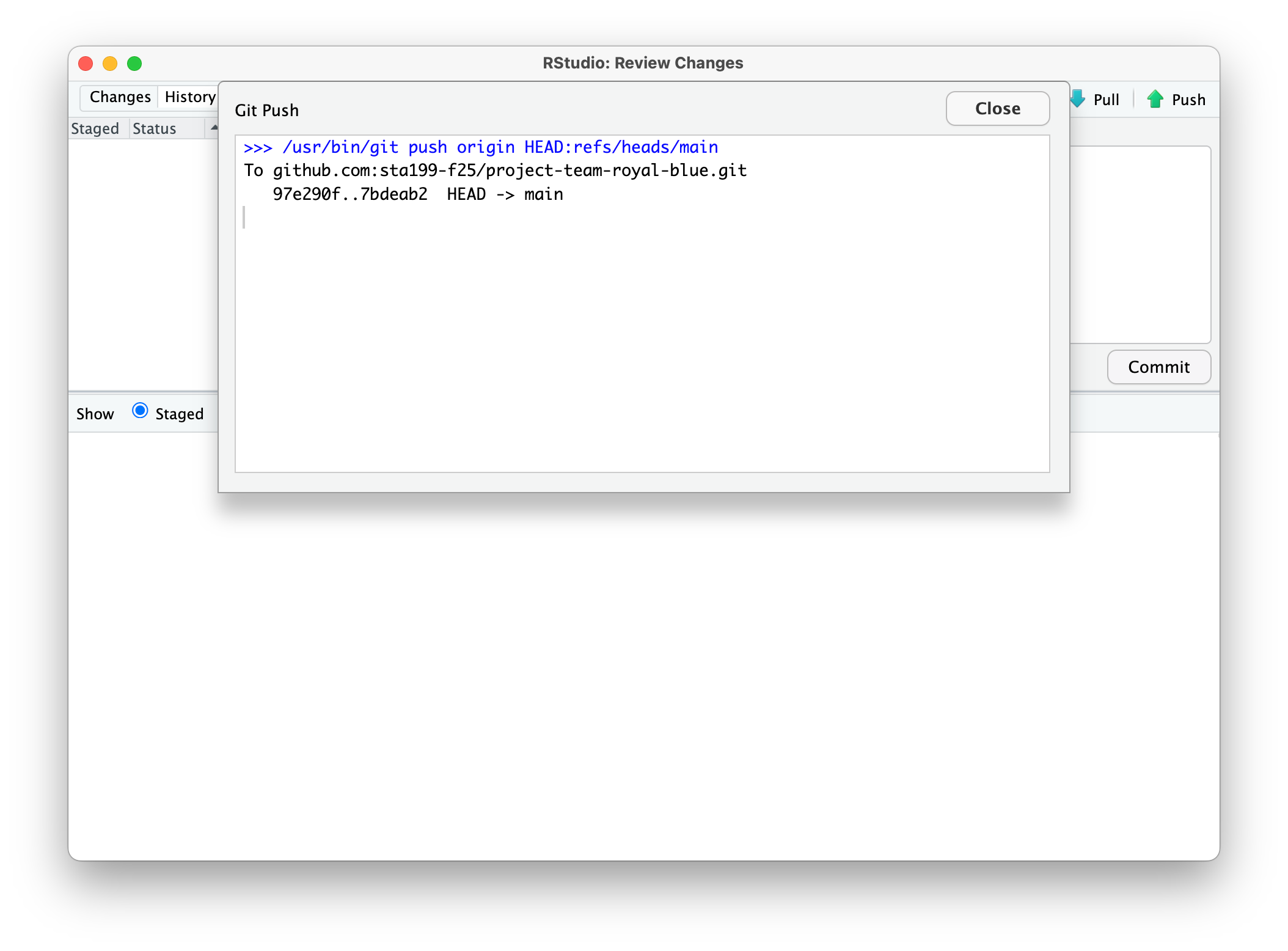The width and height of the screenshot is (1288, 951).
Task: Click the blue Pull arrow icon
Action: [1078, 99]
